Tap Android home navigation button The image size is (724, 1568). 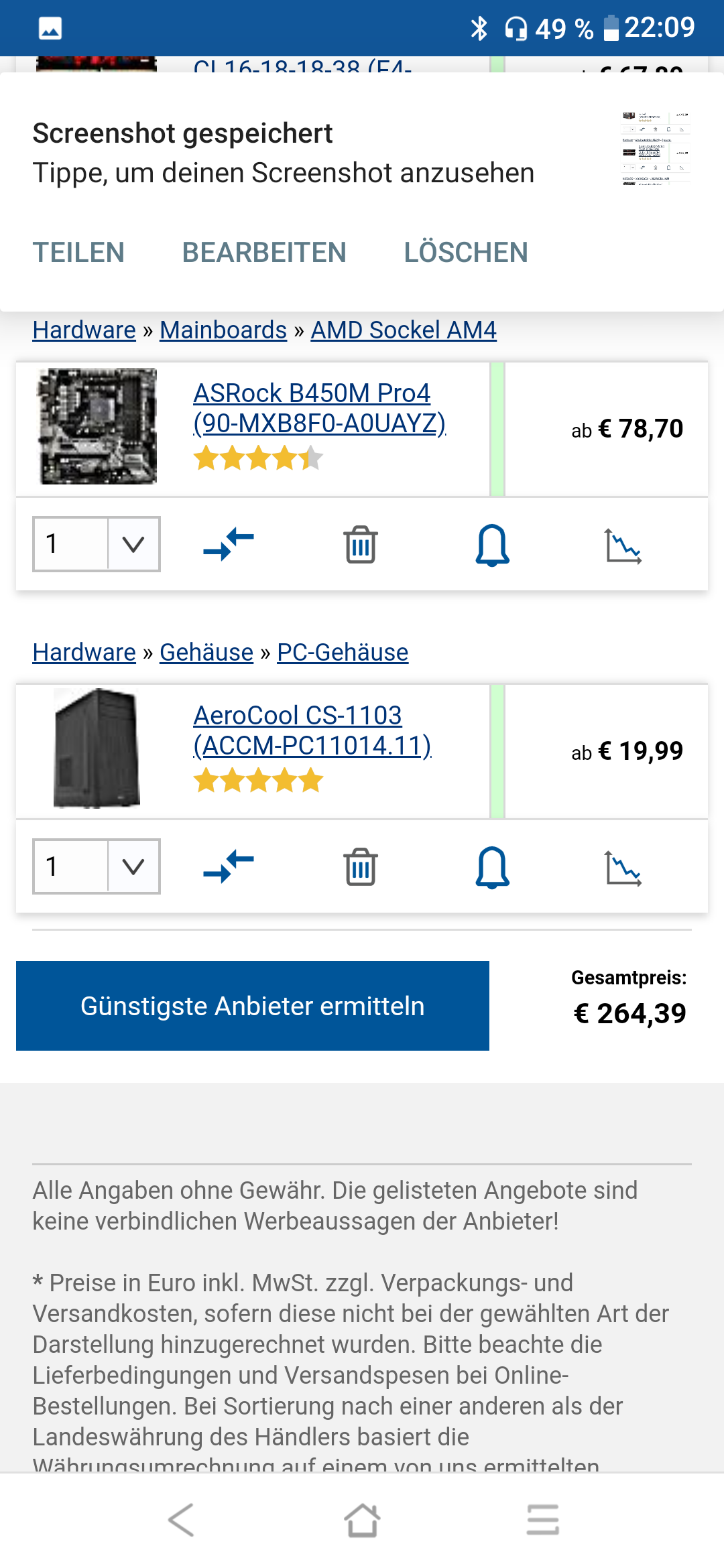tap(362, 1520)
